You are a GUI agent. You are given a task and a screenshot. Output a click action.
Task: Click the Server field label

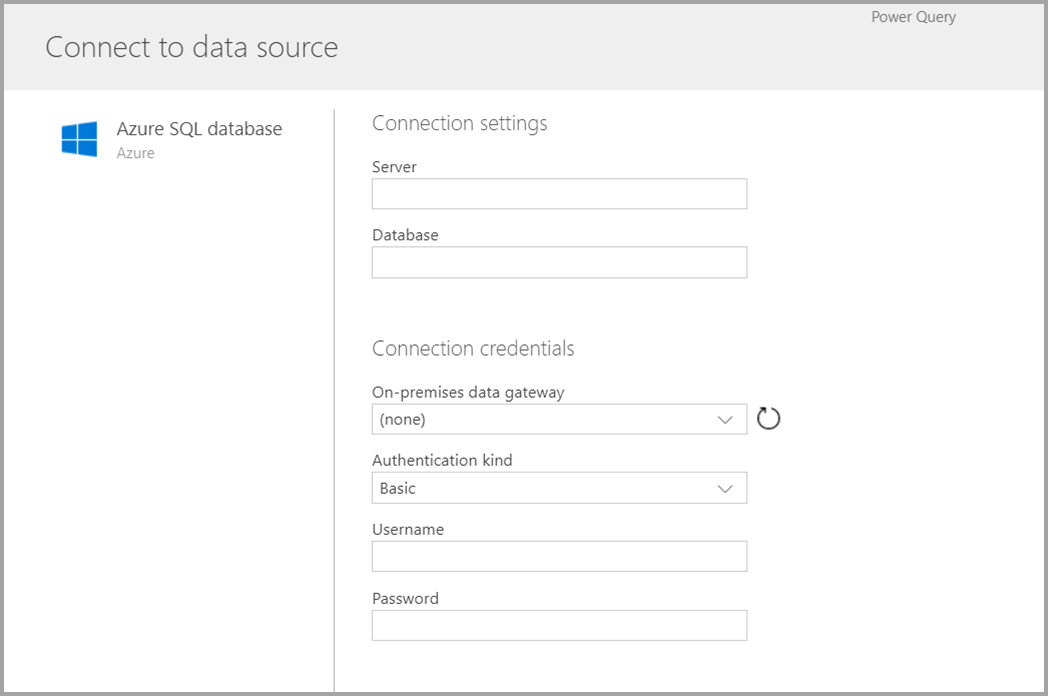pyautogui.click(x=393, y=167)
